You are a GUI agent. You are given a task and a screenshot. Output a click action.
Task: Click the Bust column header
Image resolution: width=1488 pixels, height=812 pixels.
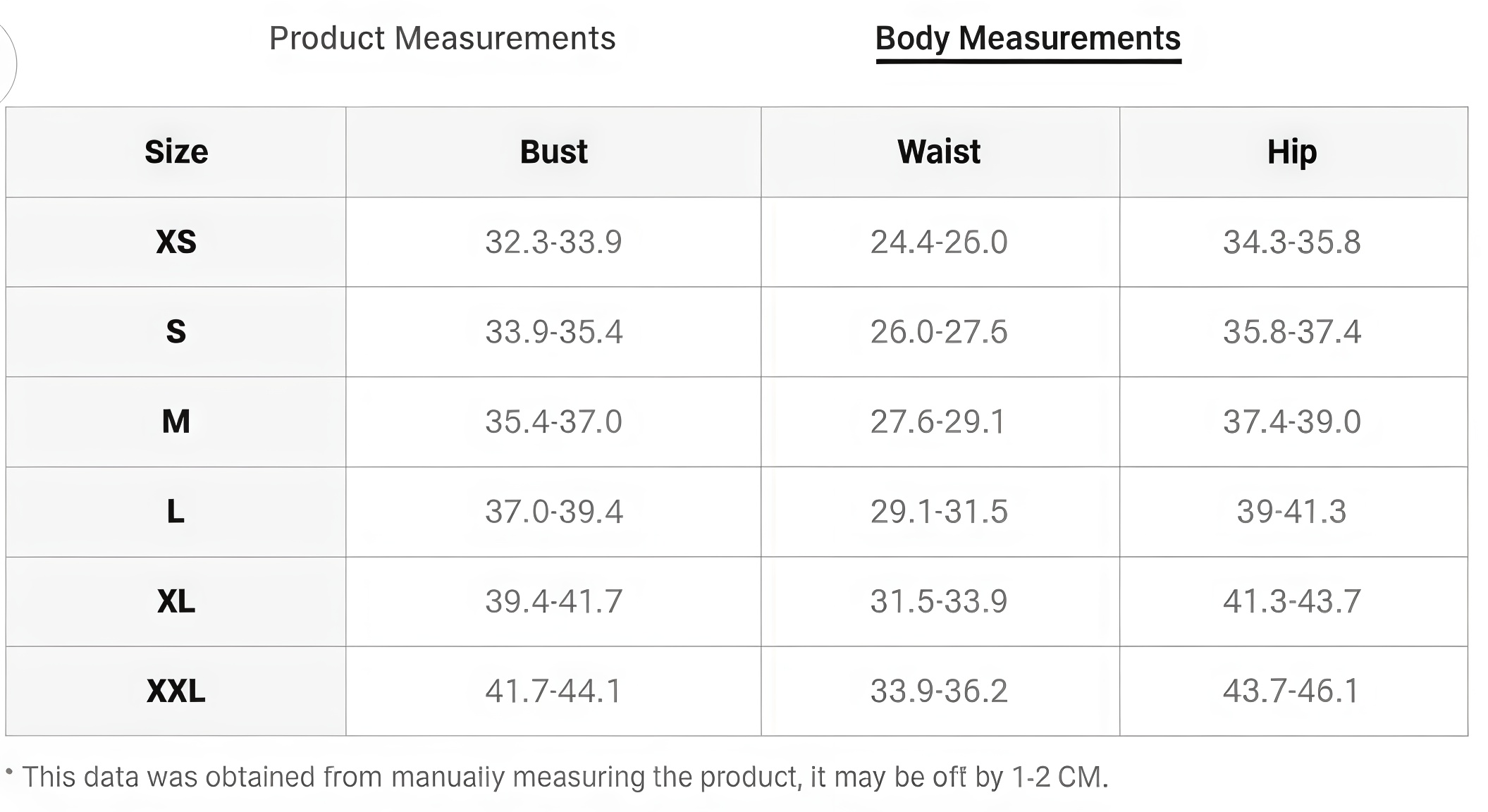point(553,152)
